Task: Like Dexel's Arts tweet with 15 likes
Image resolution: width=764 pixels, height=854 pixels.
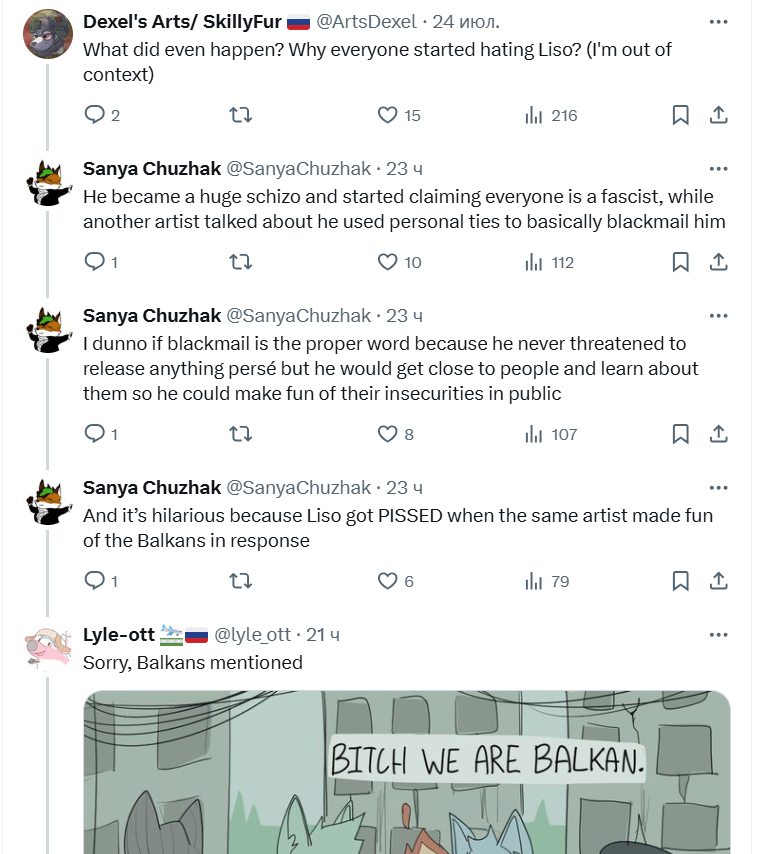Action: [x=388, y=115]
